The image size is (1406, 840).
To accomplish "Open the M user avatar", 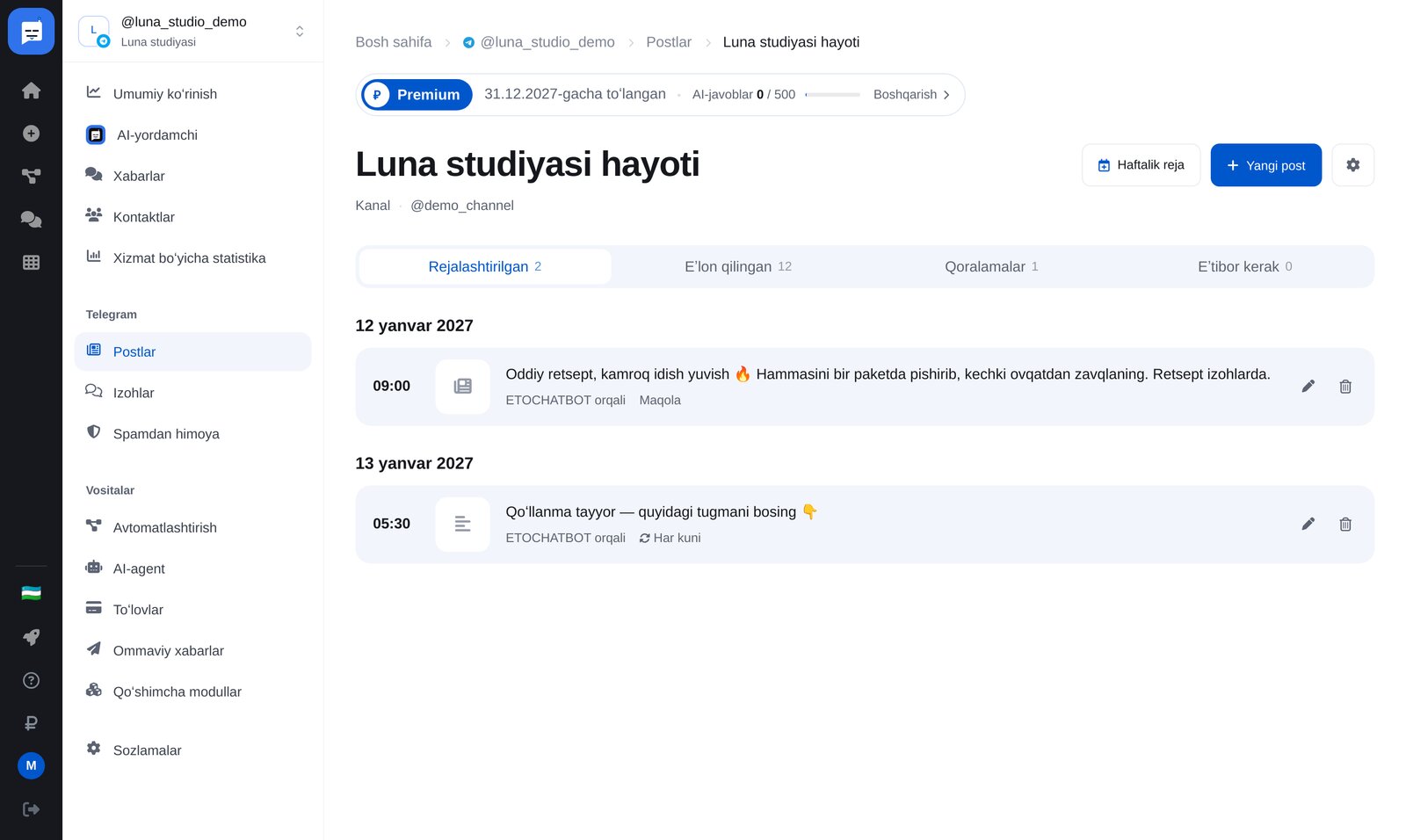I will 31,765.
